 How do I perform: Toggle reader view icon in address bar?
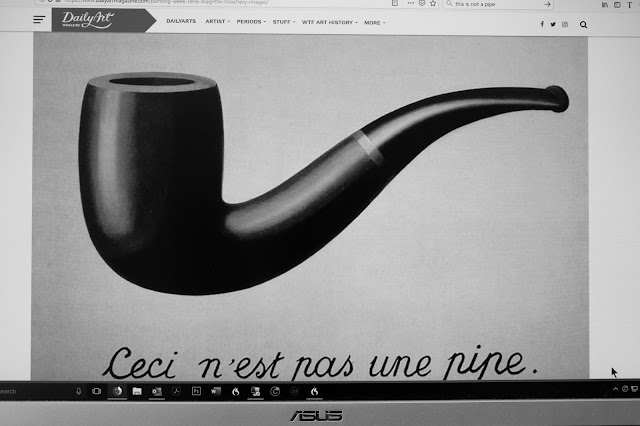[395, 3]
